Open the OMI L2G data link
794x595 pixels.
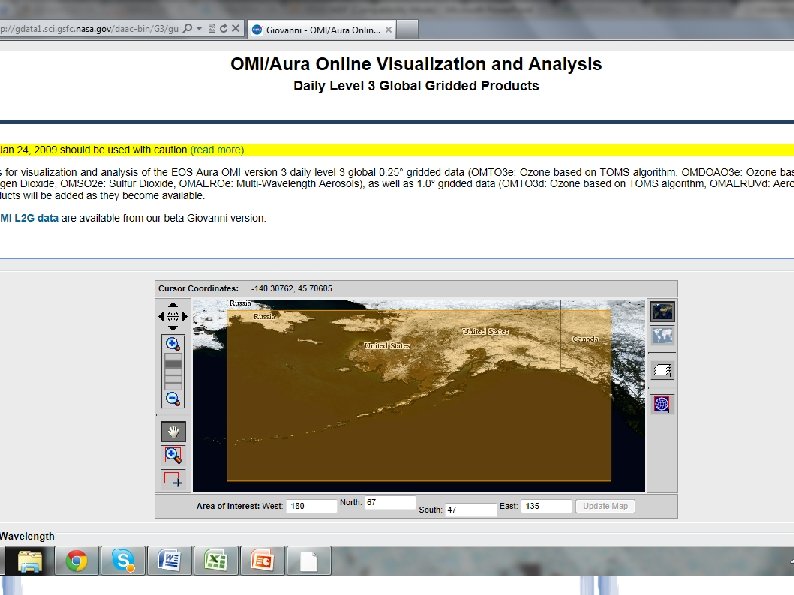[29, 218]
